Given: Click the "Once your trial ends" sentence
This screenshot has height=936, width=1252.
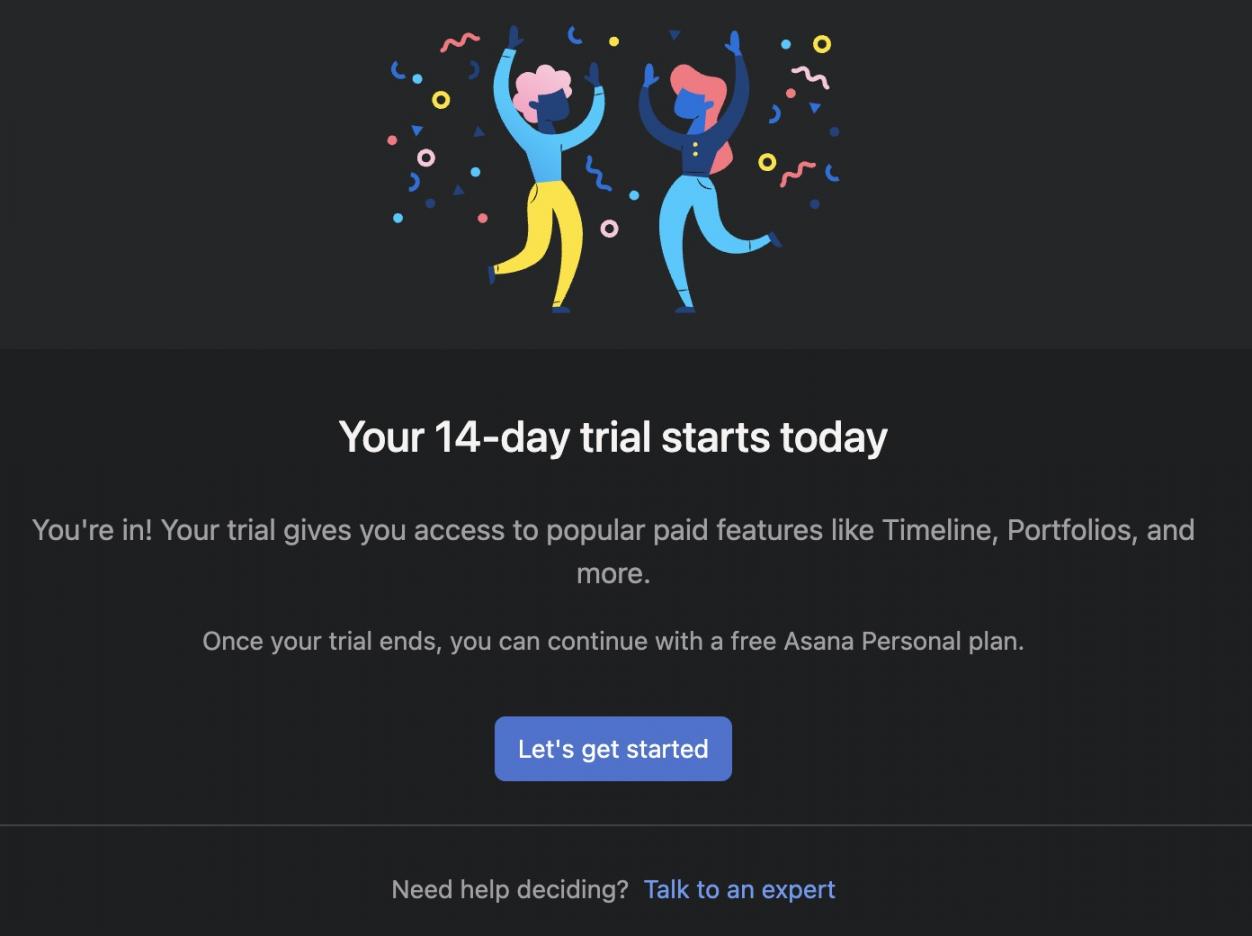Looking at the screenshot, I should point(320,640).
